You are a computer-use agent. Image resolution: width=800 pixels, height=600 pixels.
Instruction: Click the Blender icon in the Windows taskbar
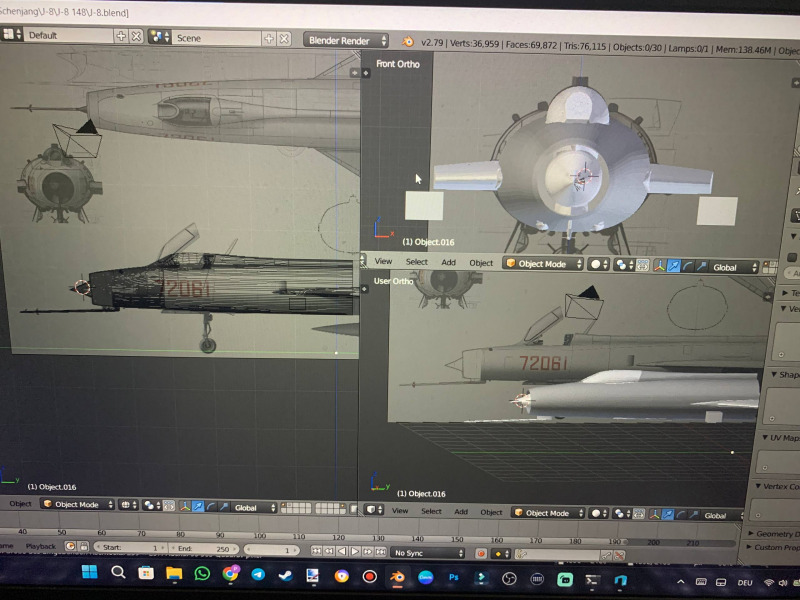point(397,577)
